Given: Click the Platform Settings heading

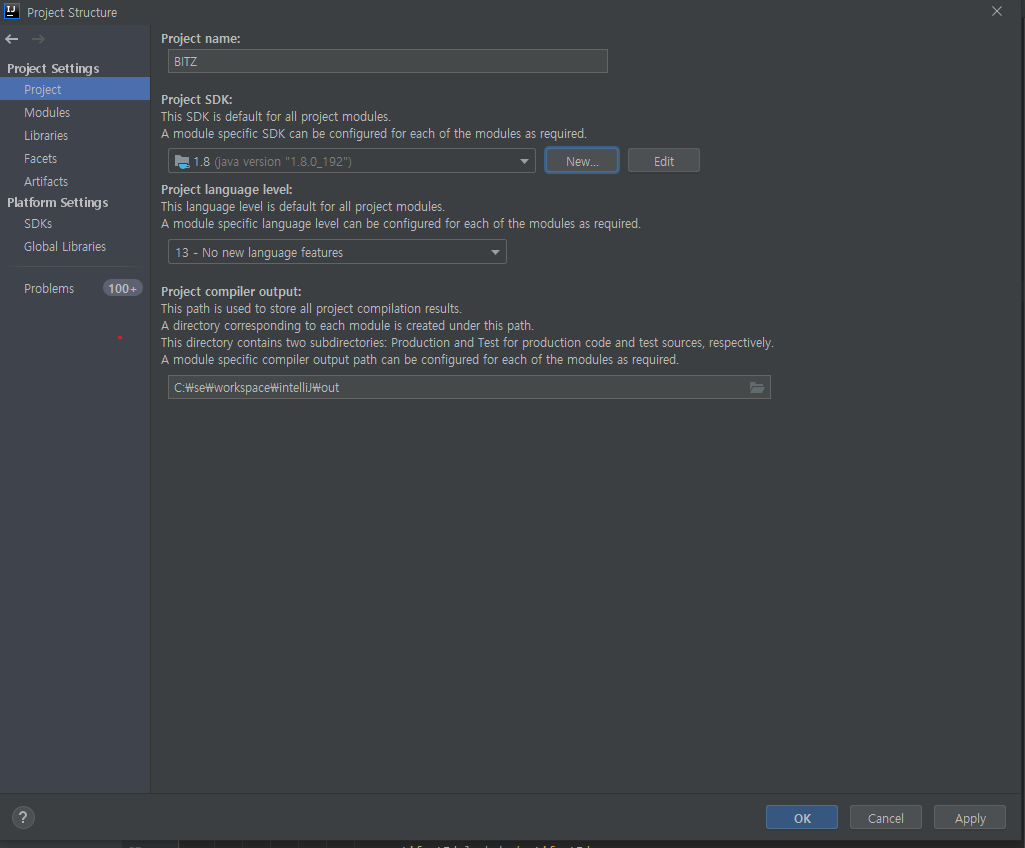Looking at the screenshot, I should (x=58, y=202).
